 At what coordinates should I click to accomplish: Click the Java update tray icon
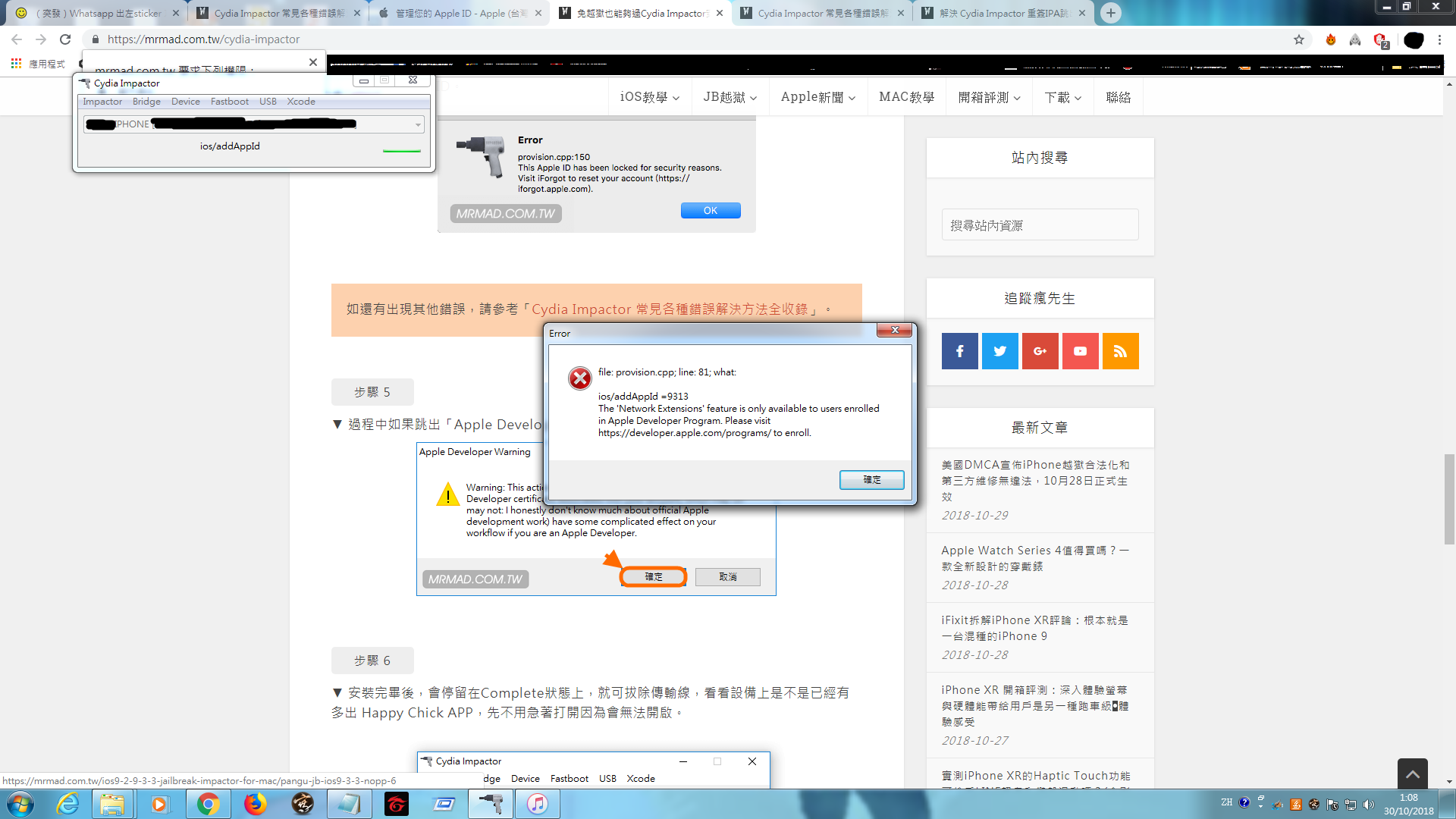[x=1296, y=804]
